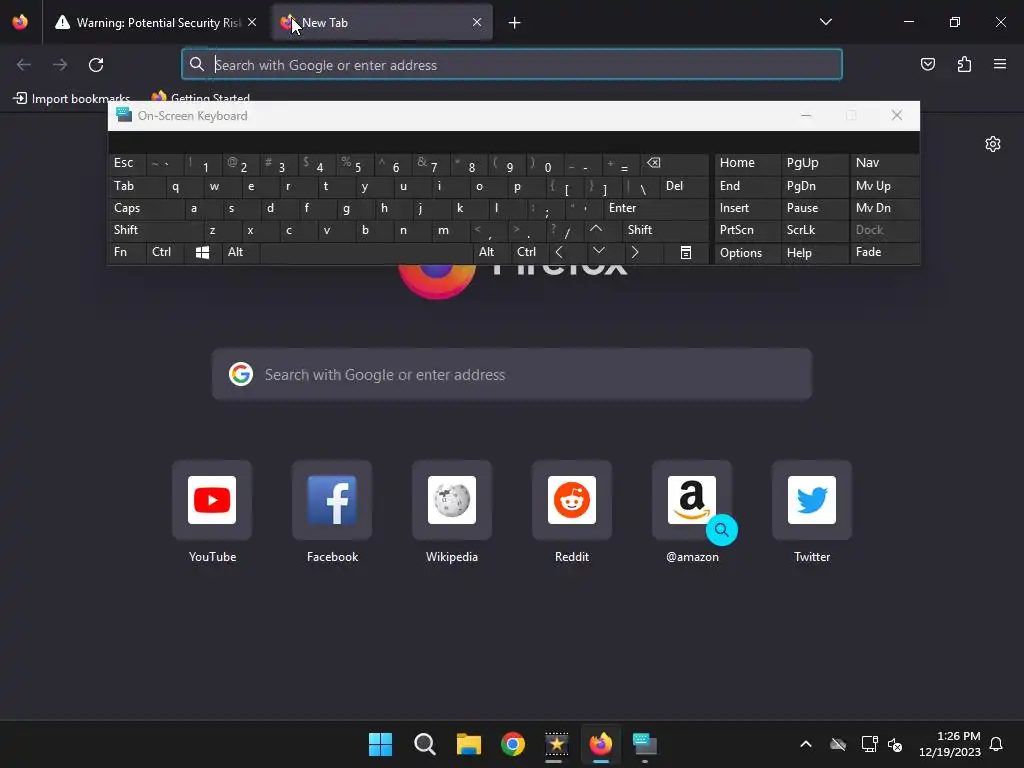
Task: Open the Firefox application menu (hamburger)
Action: pyautogui.click(x=999, y=64)
